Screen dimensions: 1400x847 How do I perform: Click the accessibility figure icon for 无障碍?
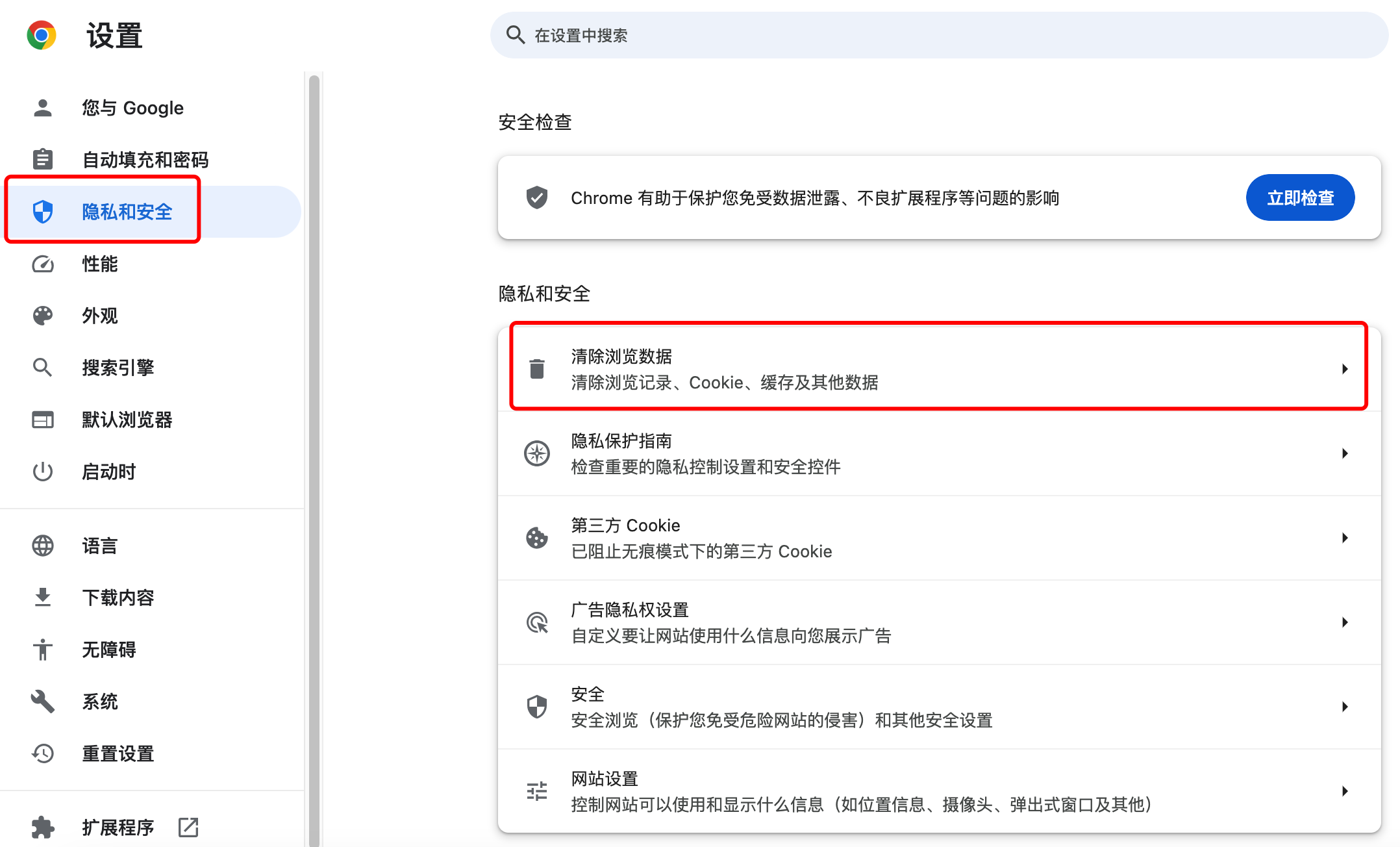[x=43, y=650]
